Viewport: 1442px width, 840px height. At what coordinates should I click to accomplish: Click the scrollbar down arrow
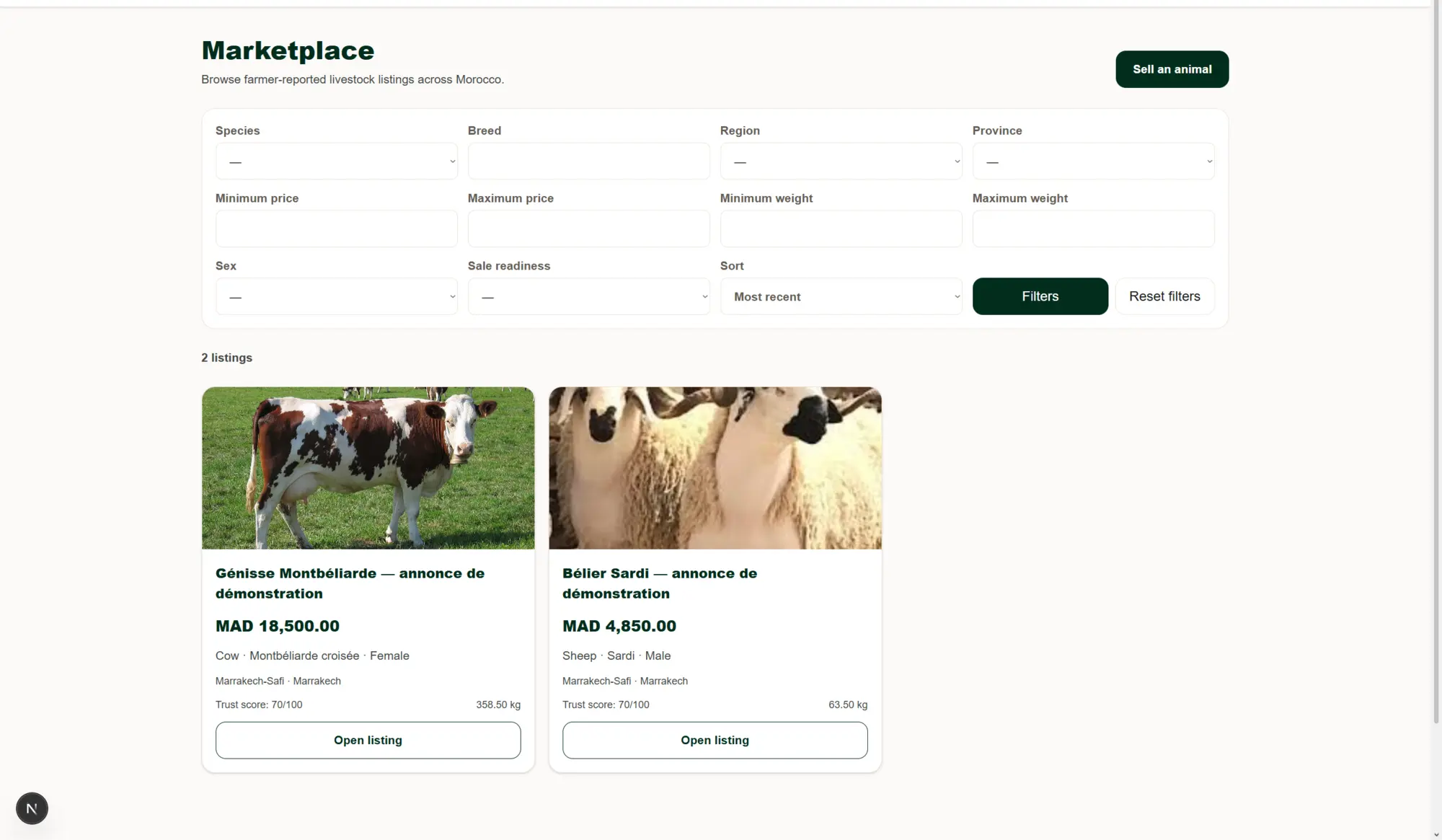(x=1436, y=834)
